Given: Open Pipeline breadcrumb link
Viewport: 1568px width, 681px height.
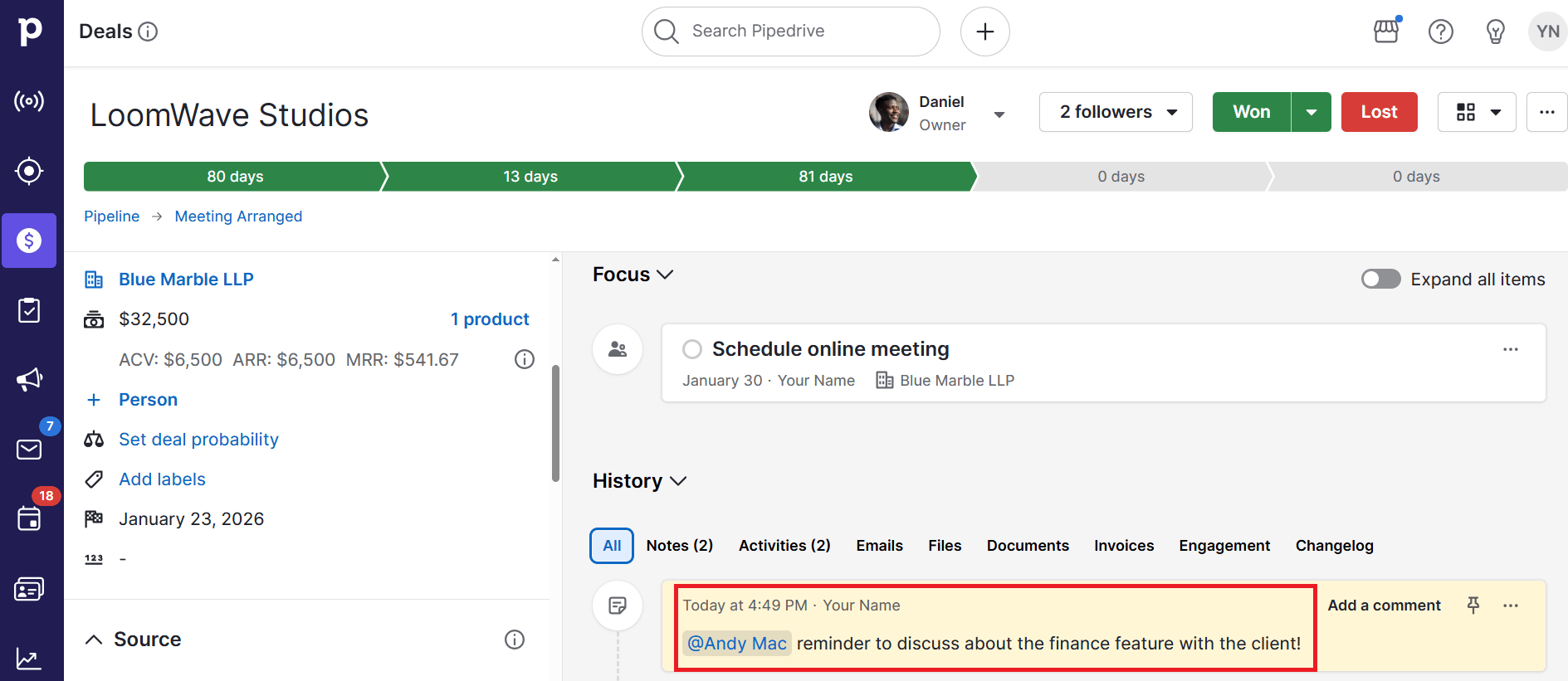Looking at the screenshot, I should click(111, 216).
